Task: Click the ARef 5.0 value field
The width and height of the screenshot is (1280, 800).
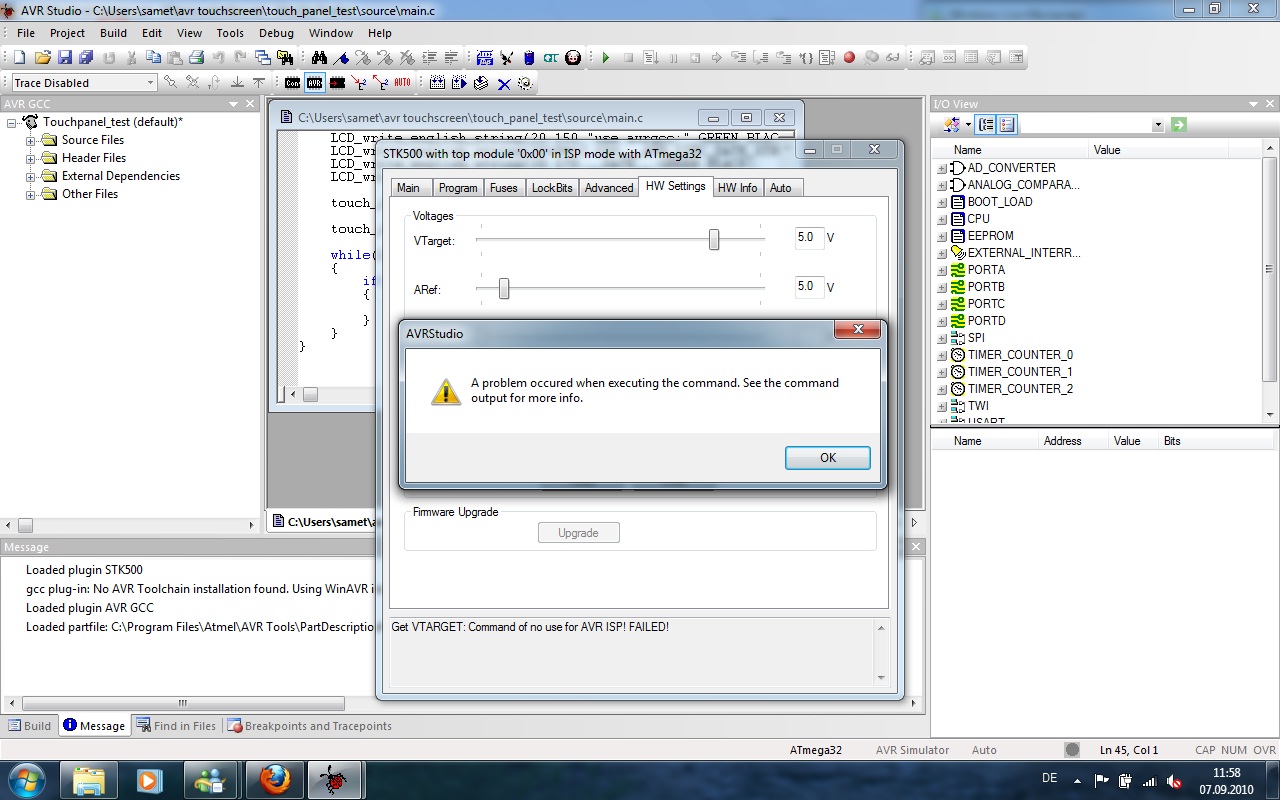Action: tap(809, 287)
